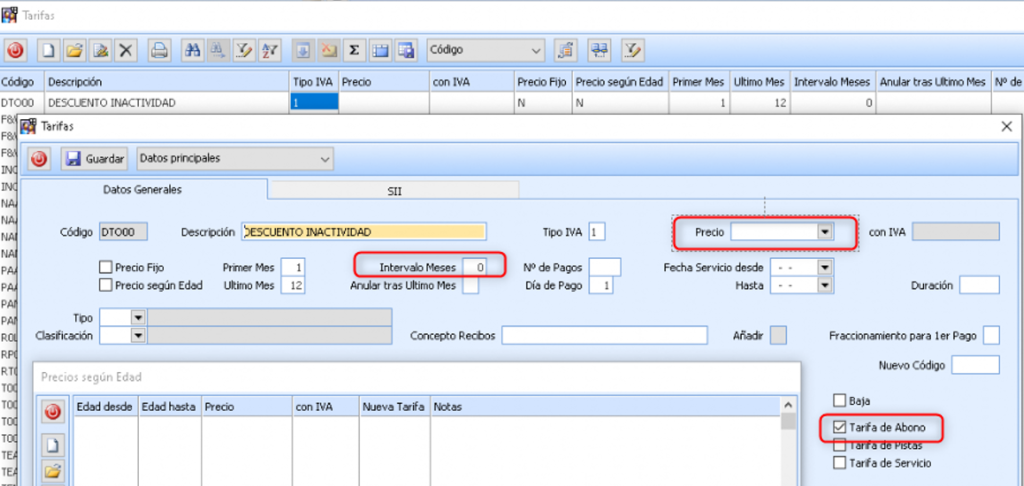Select the Datos Generales tab
Viewport: 1024px width, 486px height.
click(x=143, y=189)
